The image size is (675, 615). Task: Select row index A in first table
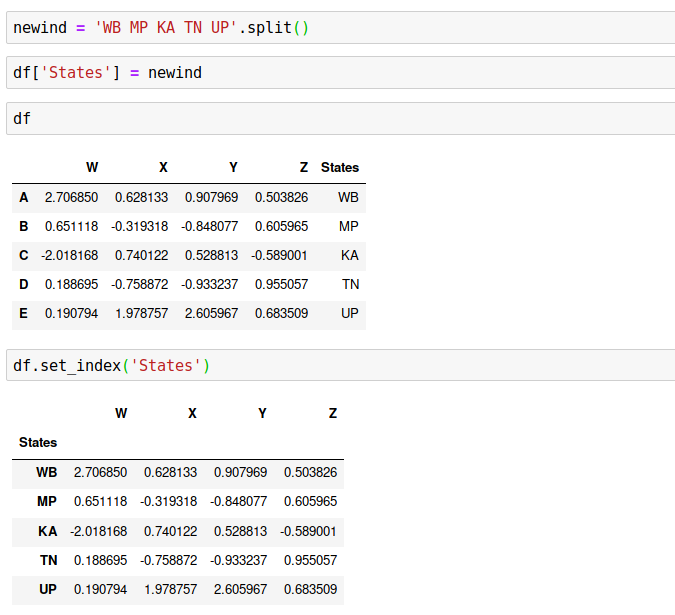tap(23, 198)
